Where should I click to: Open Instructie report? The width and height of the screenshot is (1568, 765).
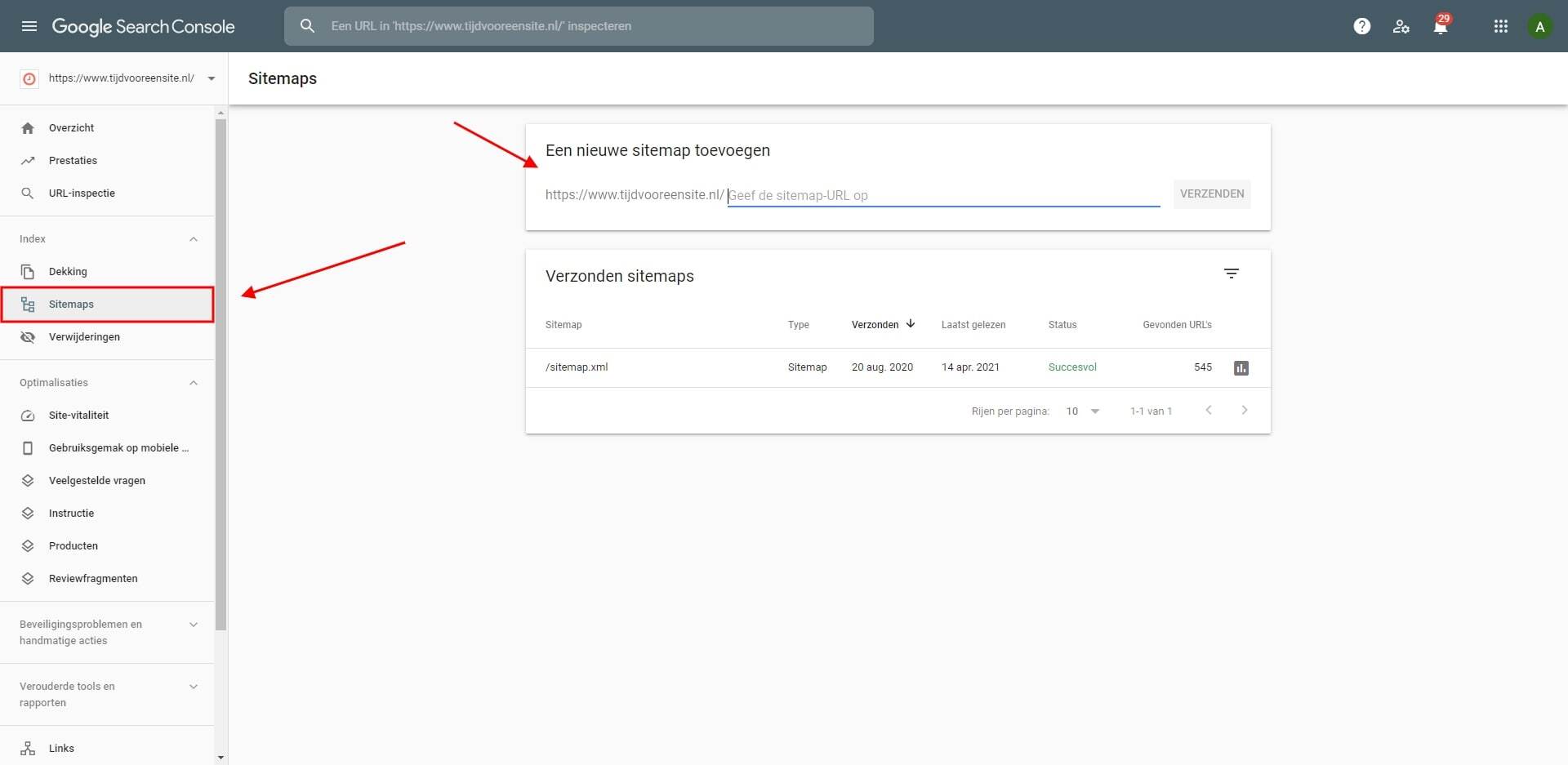coord(107,514)
